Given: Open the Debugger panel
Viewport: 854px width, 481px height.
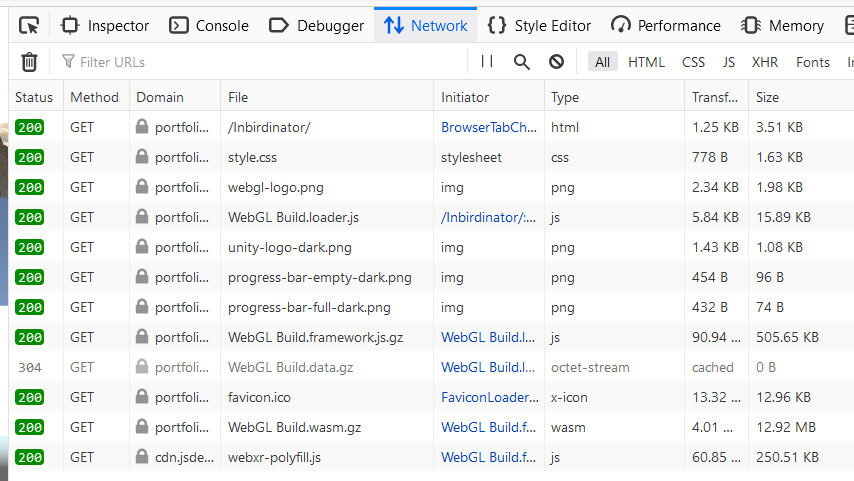Looking at the screenshot, I should [316, 26].
